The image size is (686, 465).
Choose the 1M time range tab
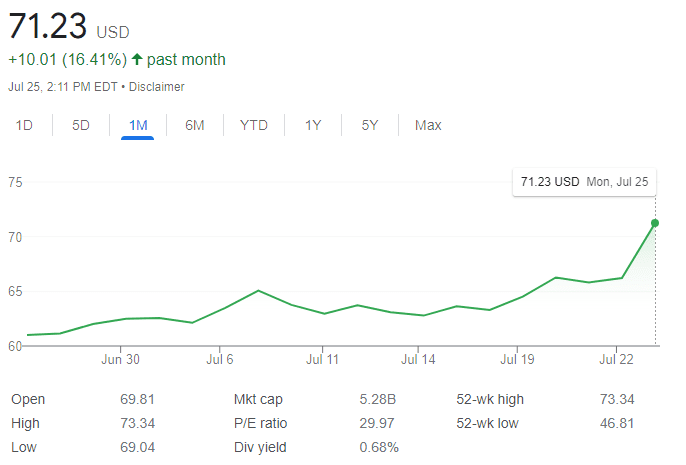pyautogui.click(x=138, y=125)
